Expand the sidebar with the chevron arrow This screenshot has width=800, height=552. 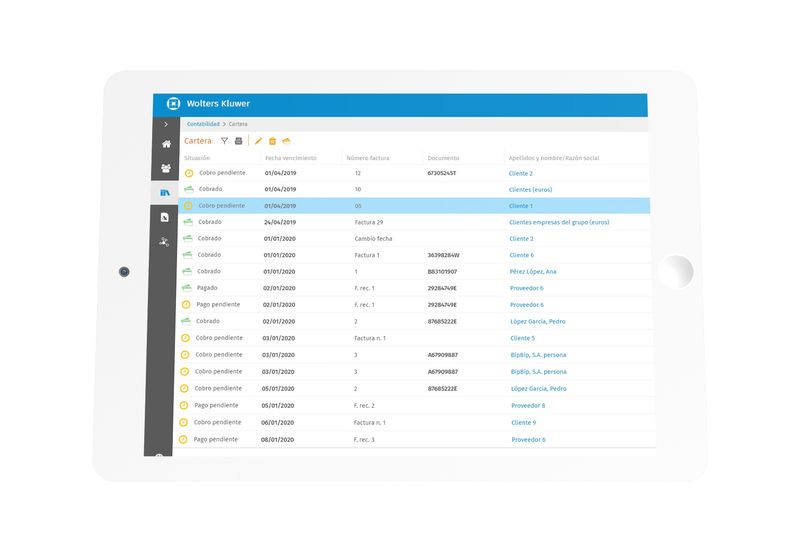tap(166, 124)
